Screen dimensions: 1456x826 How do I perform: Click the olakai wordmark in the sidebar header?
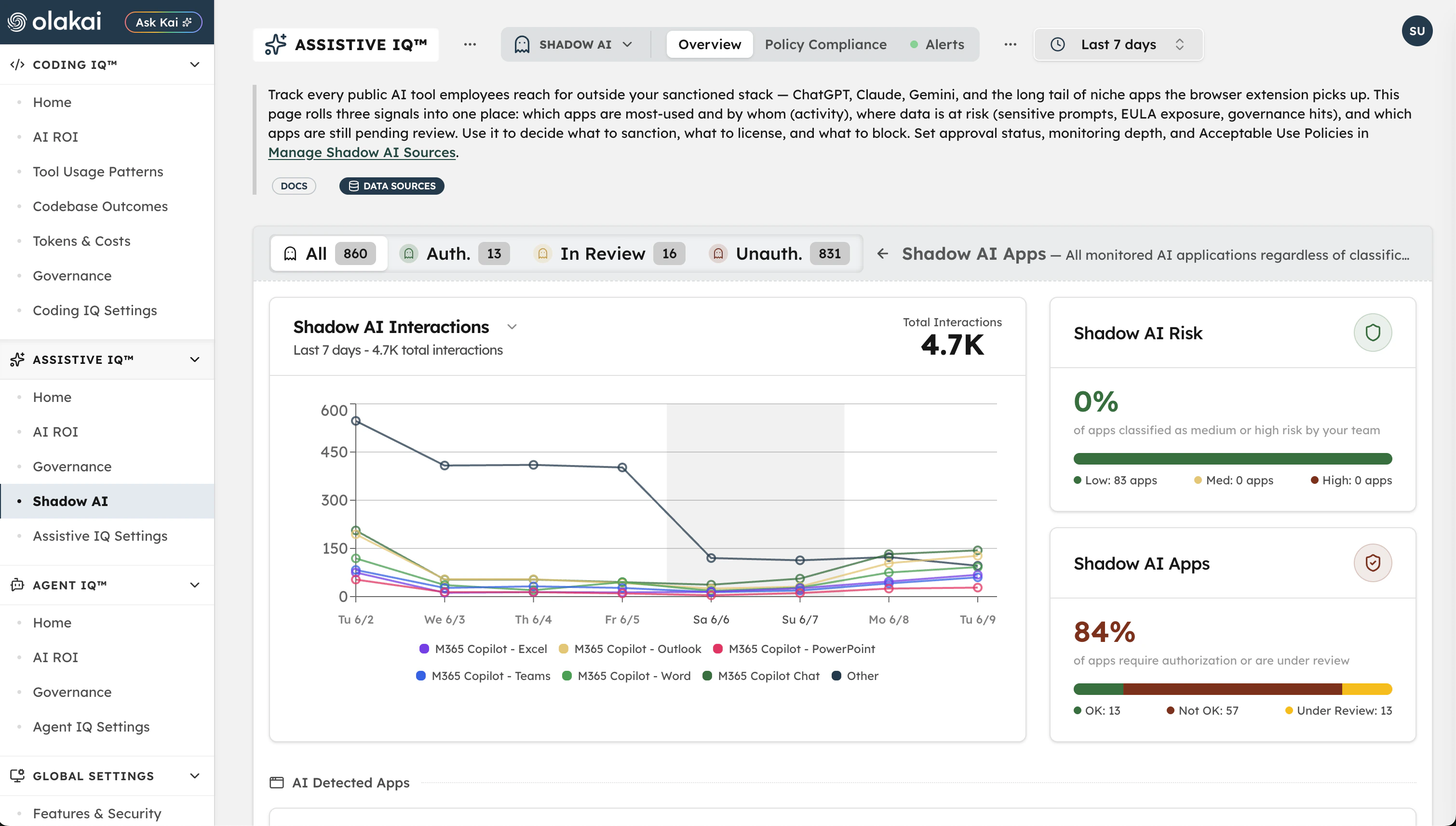[67, 22]
